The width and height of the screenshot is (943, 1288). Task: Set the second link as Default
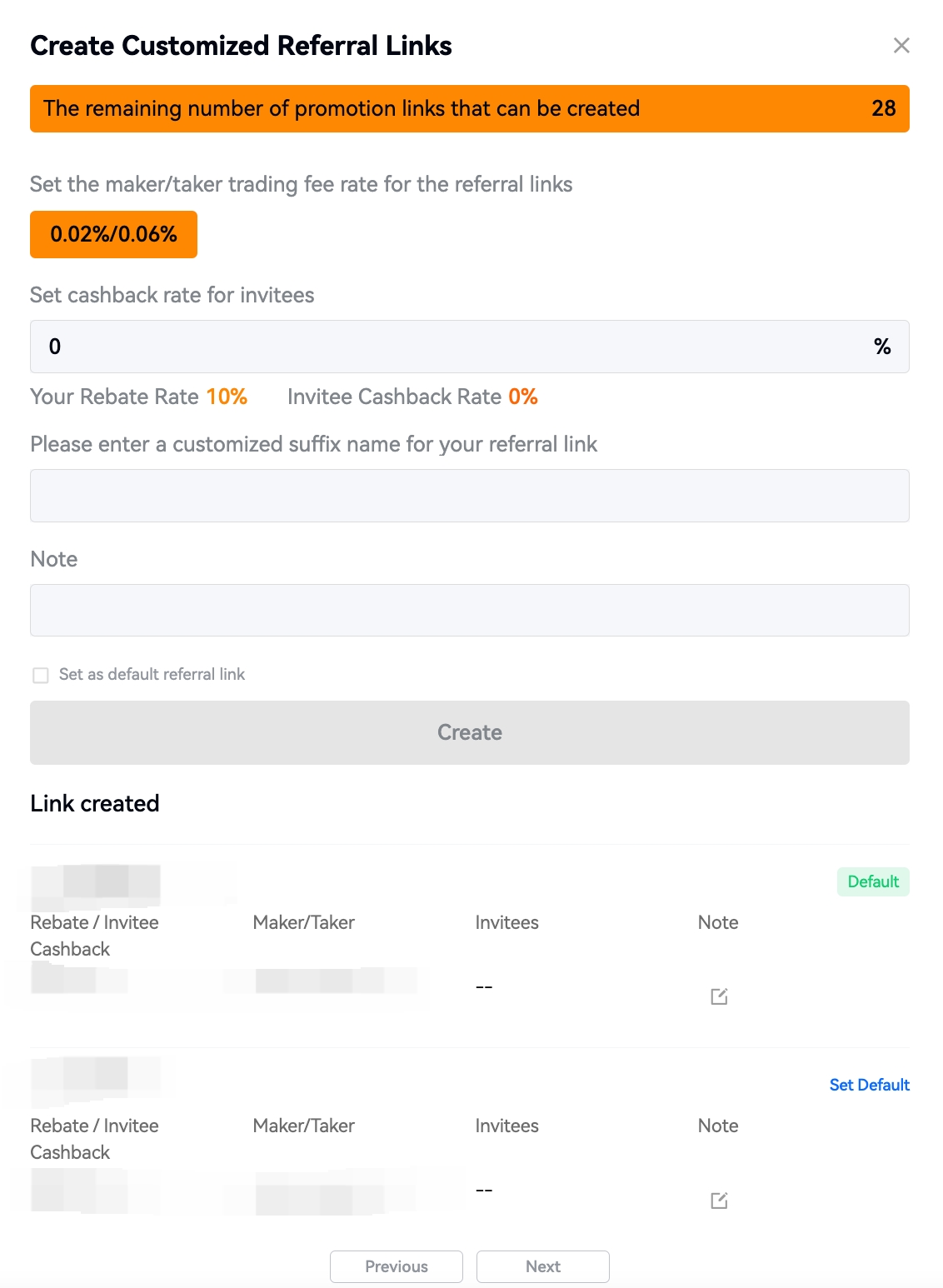click(869, 1085)
